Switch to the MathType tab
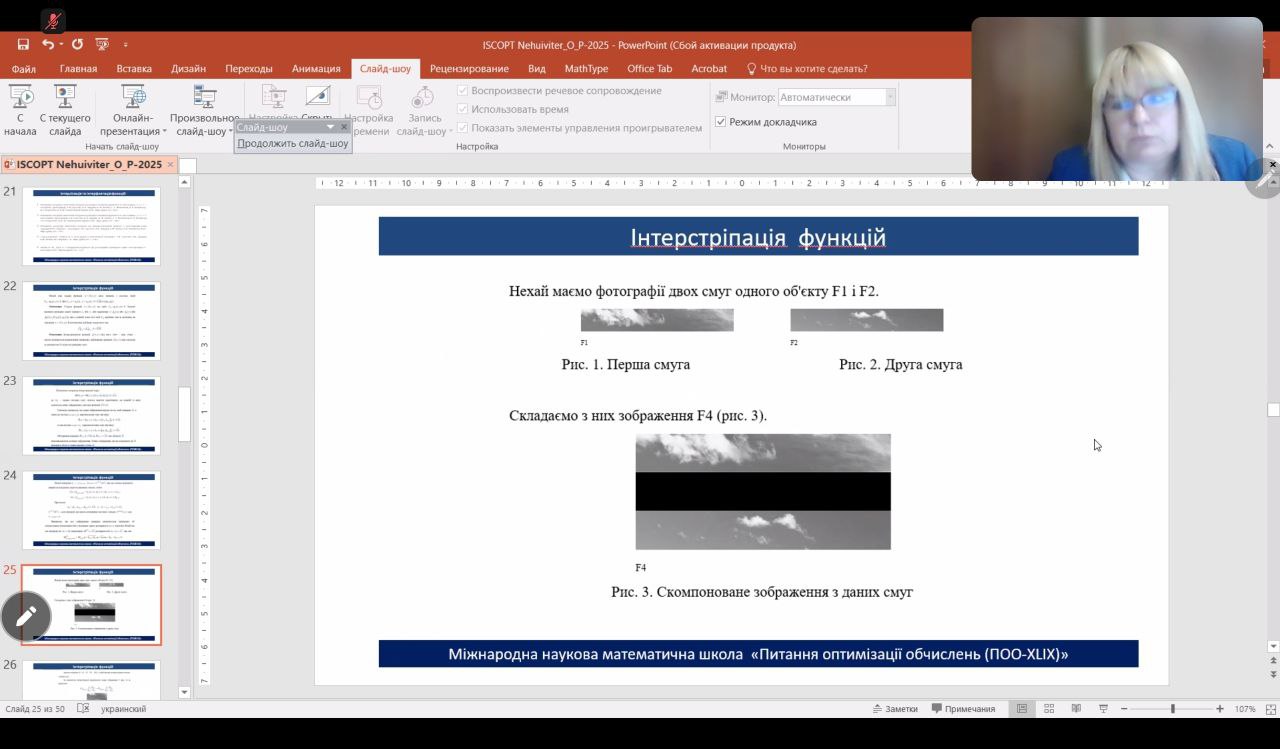The width and height of the screenshot is (1280, 749). click(586, 69)
